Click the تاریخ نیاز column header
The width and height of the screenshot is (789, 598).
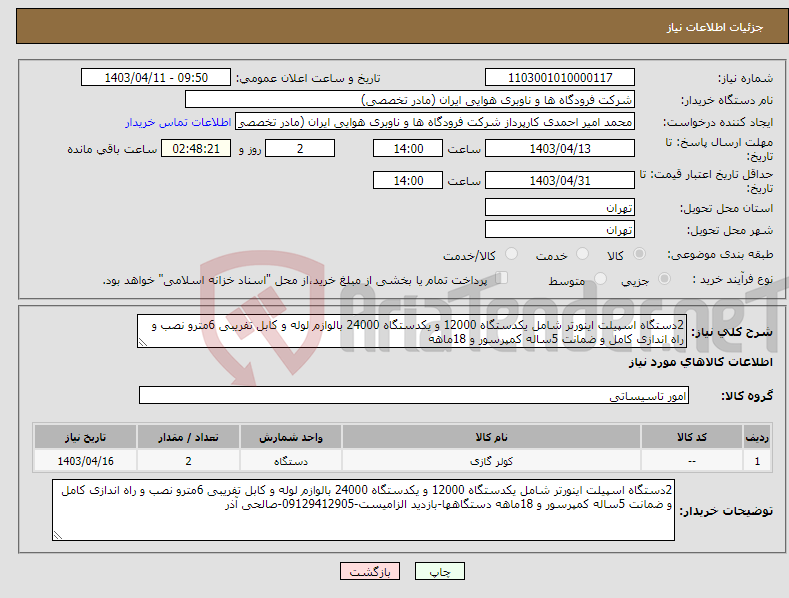click(x=86, y=437)
